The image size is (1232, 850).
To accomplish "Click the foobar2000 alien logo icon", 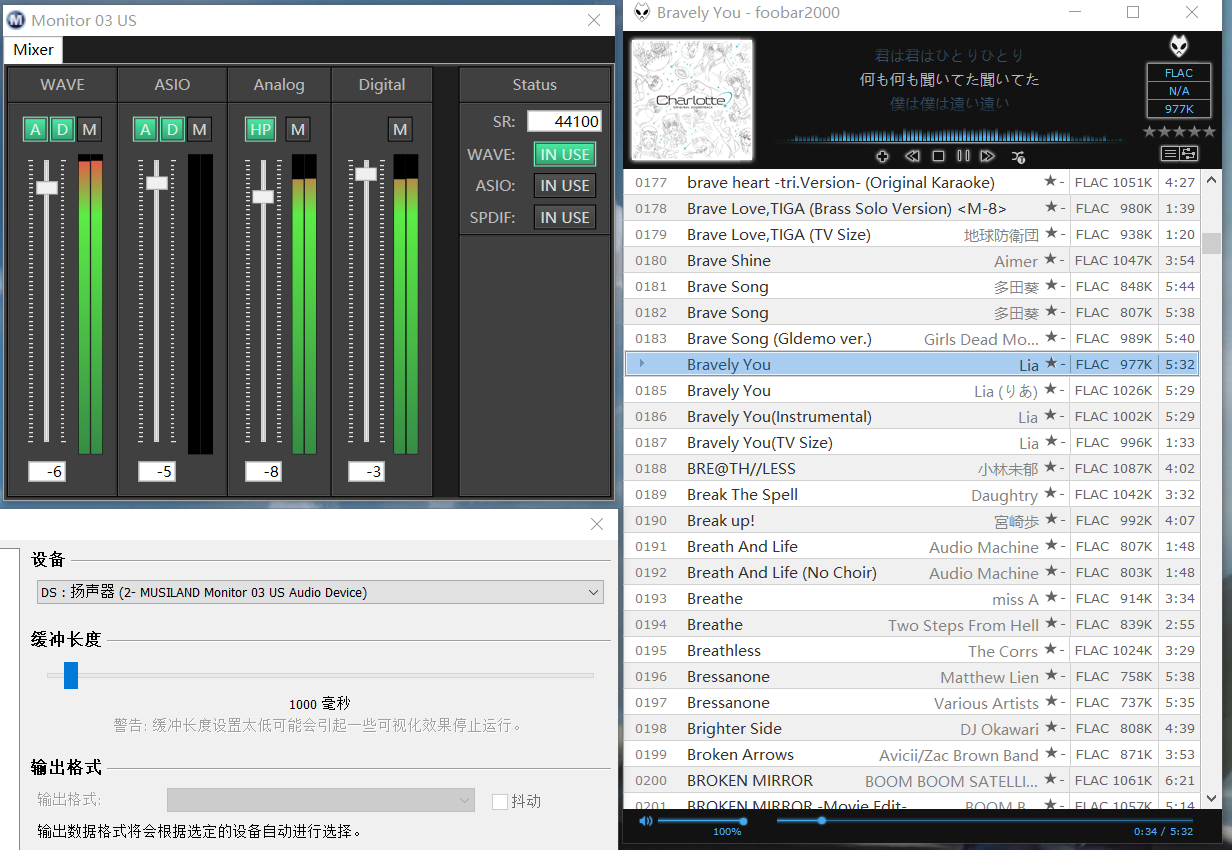I will [1179, 46].
